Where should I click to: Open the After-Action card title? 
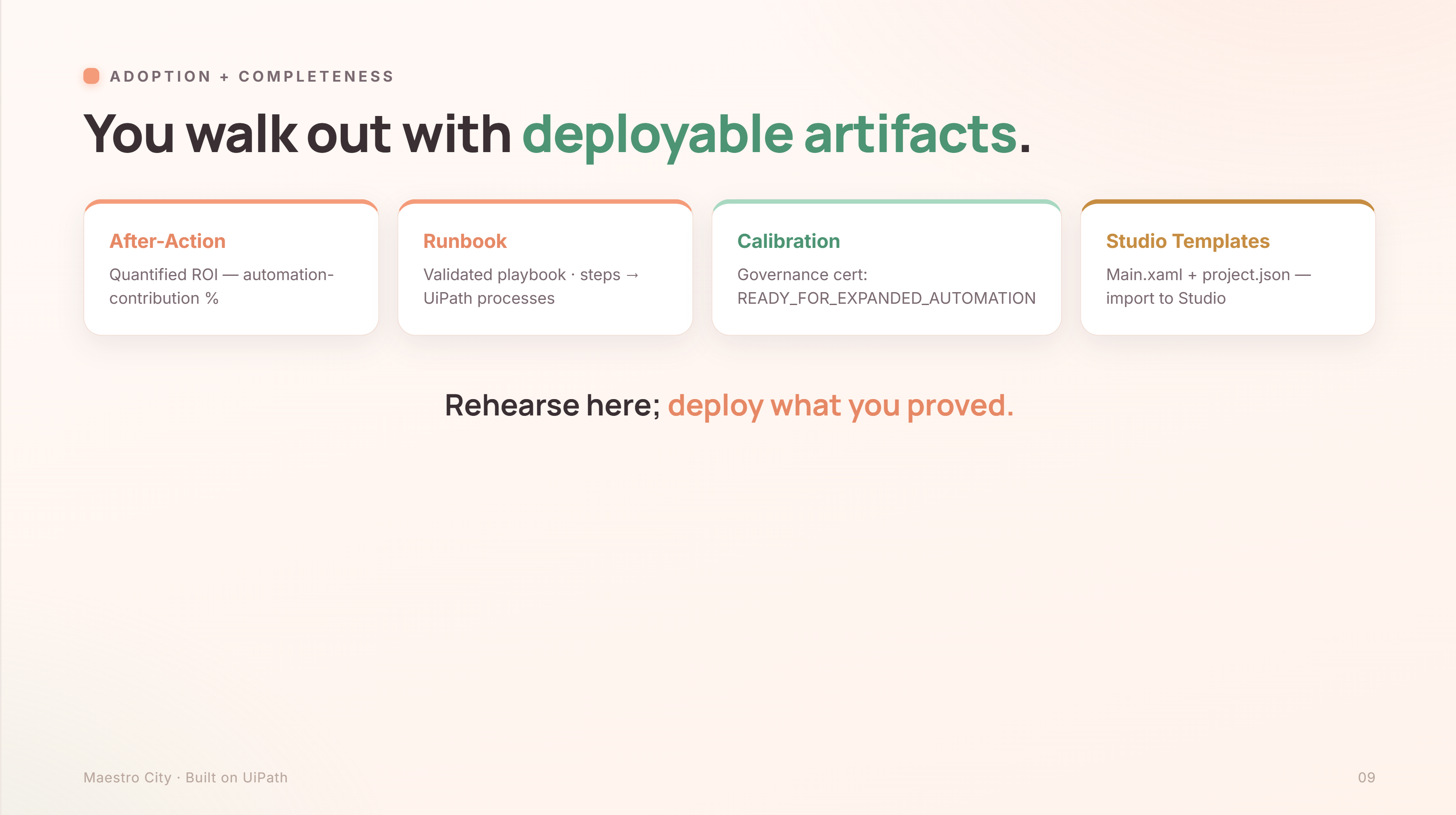coord(167,241)
